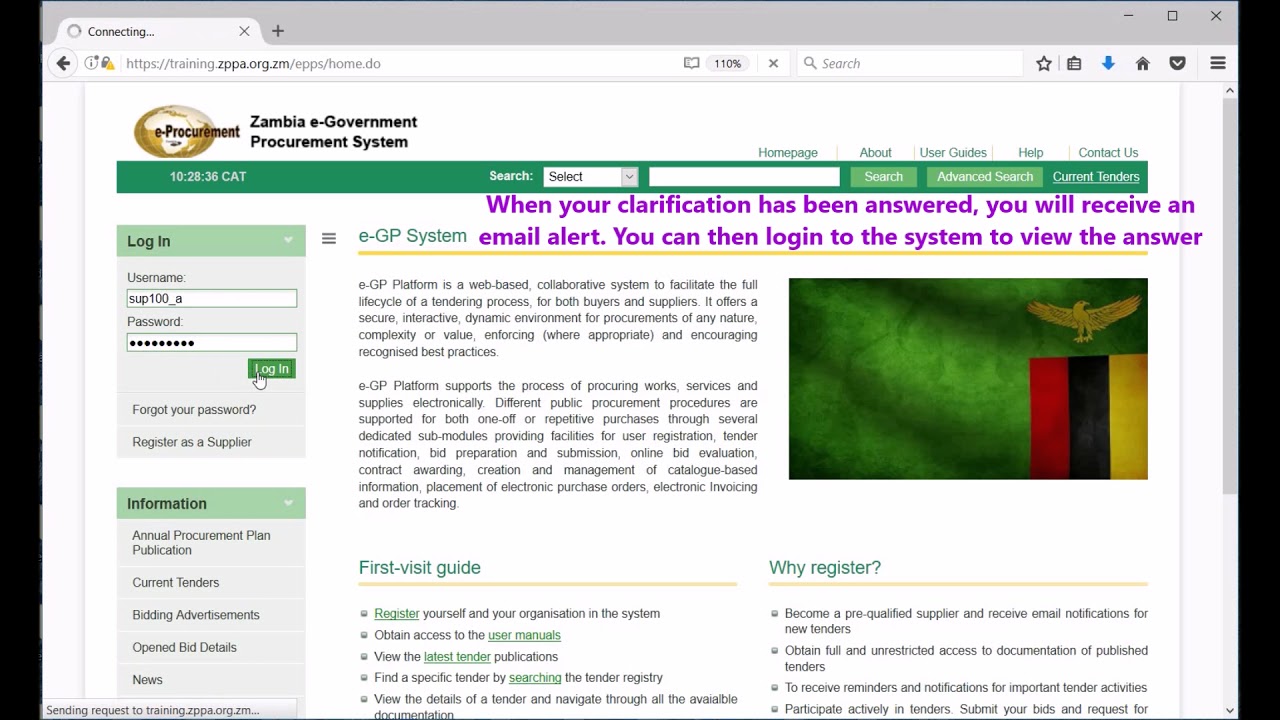Open Pocket shield icon
Image resolution: width=1280 pixels, height=720 pixels.
pos(1177,63)
